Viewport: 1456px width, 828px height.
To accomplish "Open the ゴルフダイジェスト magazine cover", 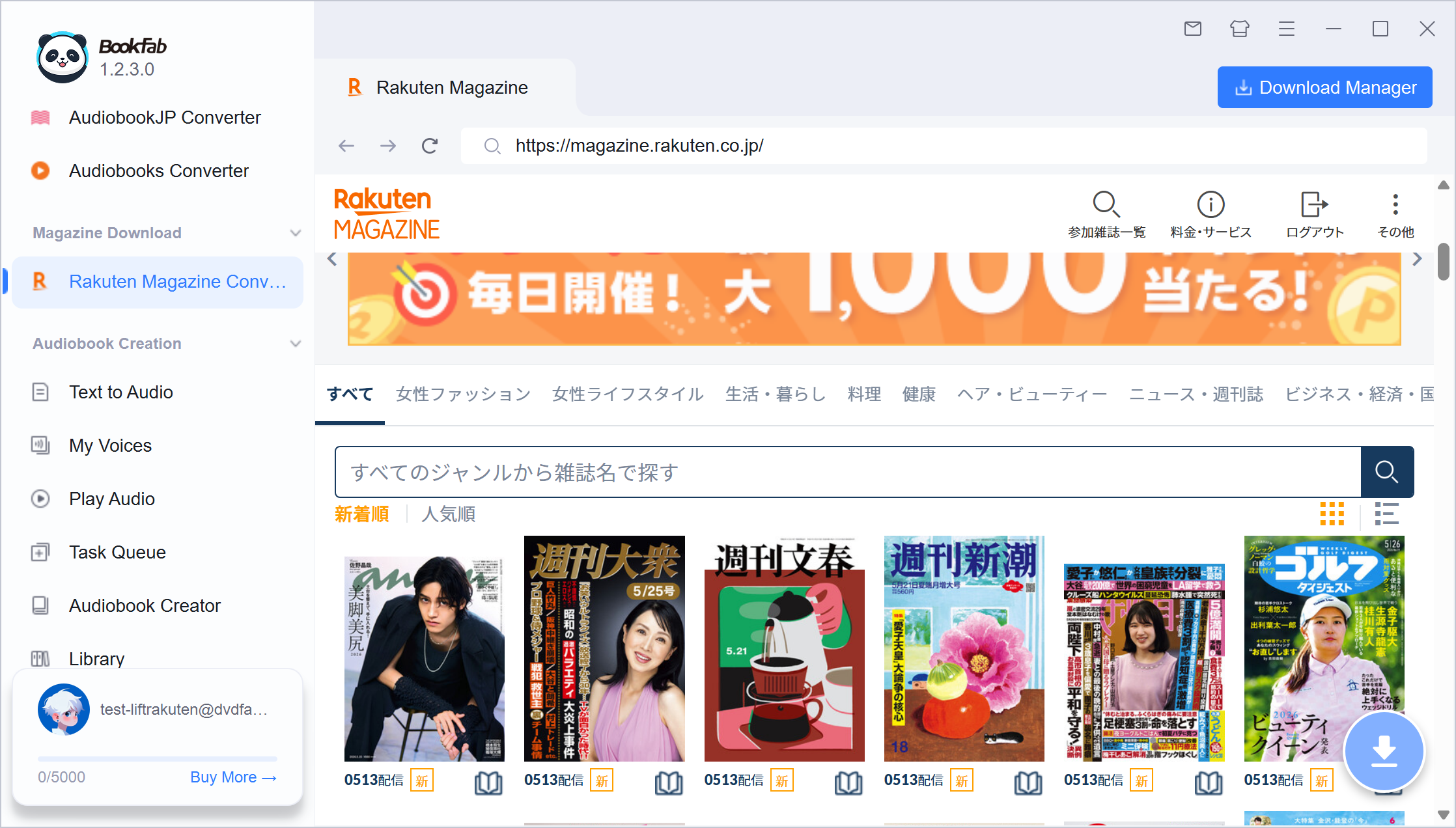I will point(1324,649).
